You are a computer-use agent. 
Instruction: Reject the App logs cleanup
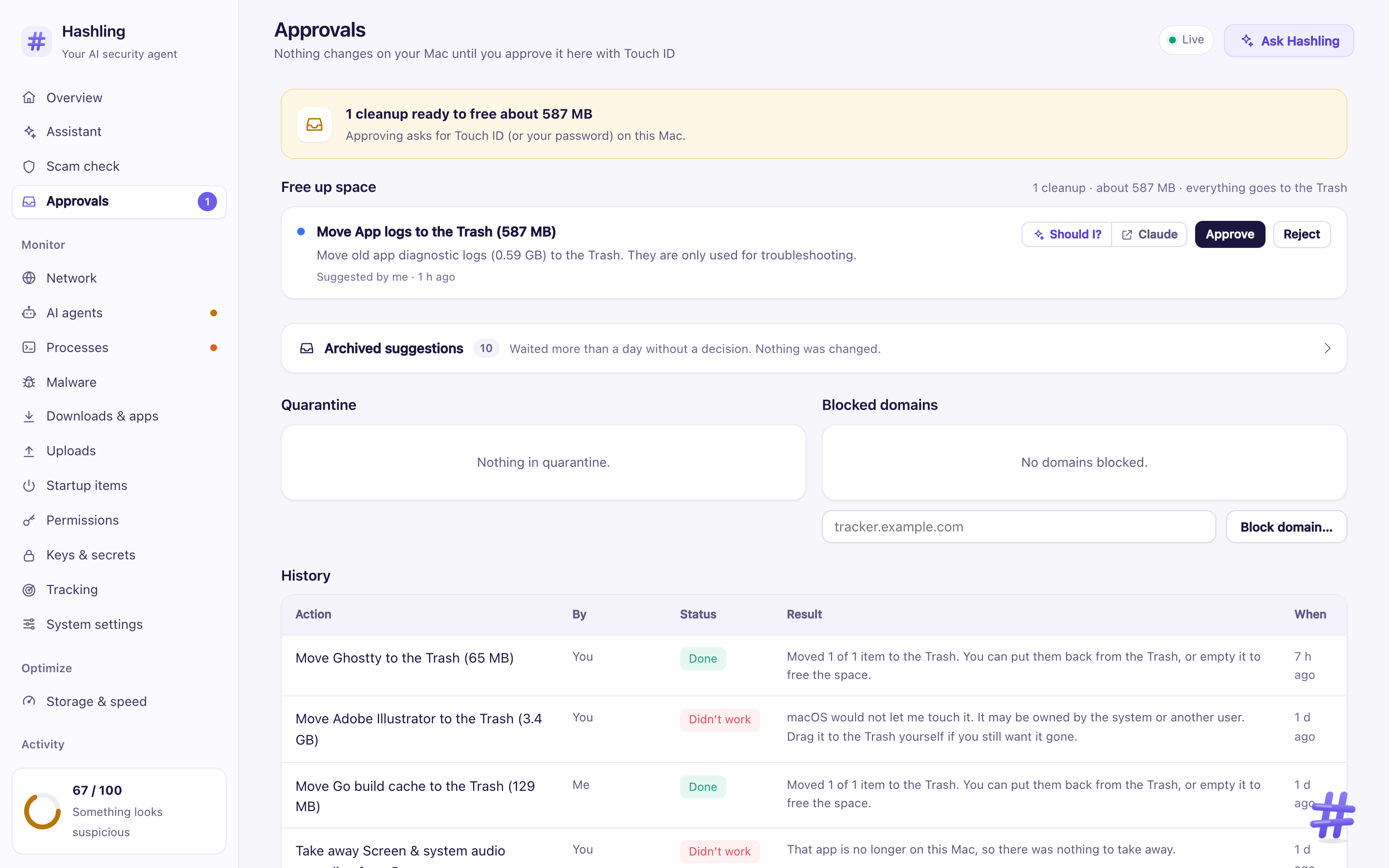1302,234
